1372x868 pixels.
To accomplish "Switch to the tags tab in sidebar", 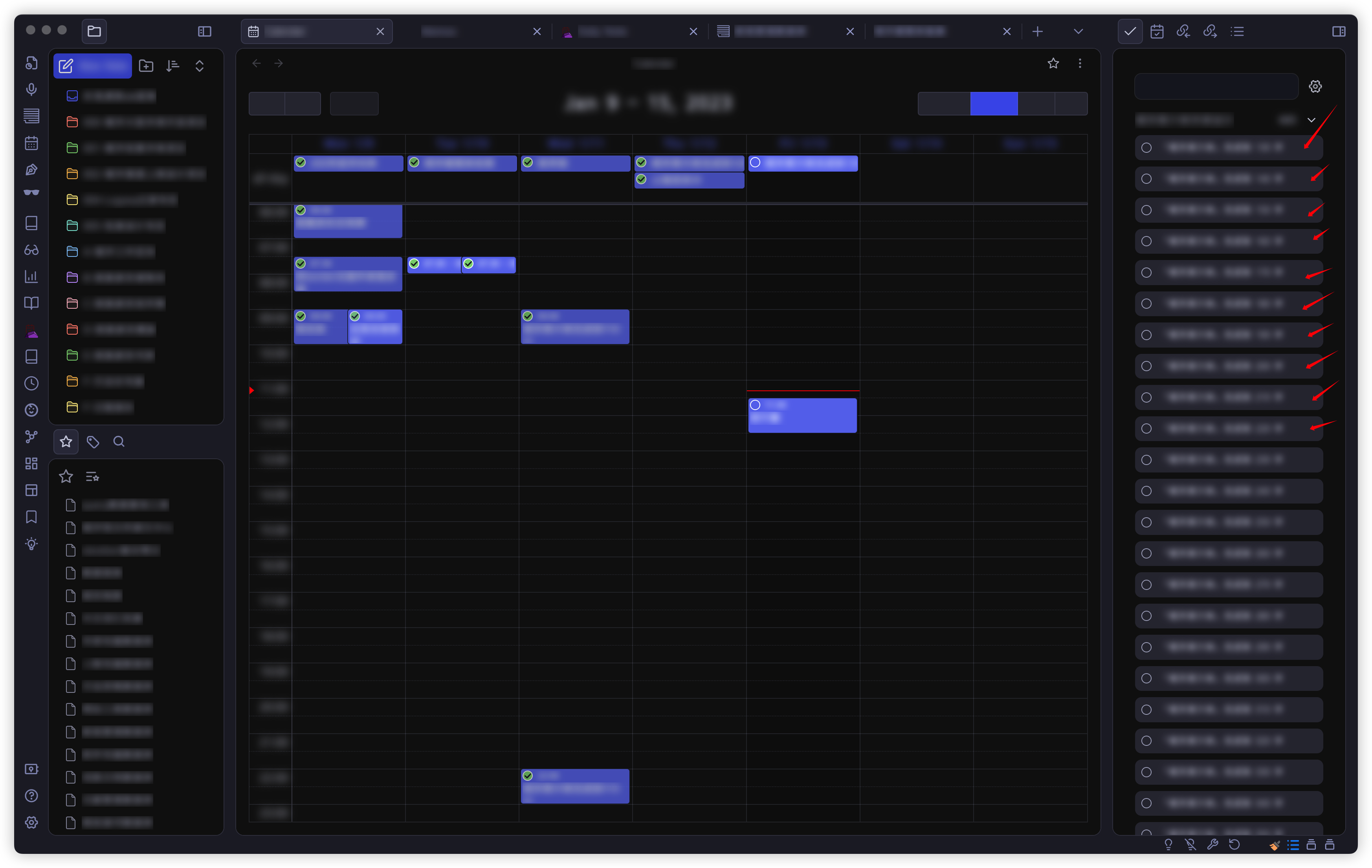I will coord(92,441).
